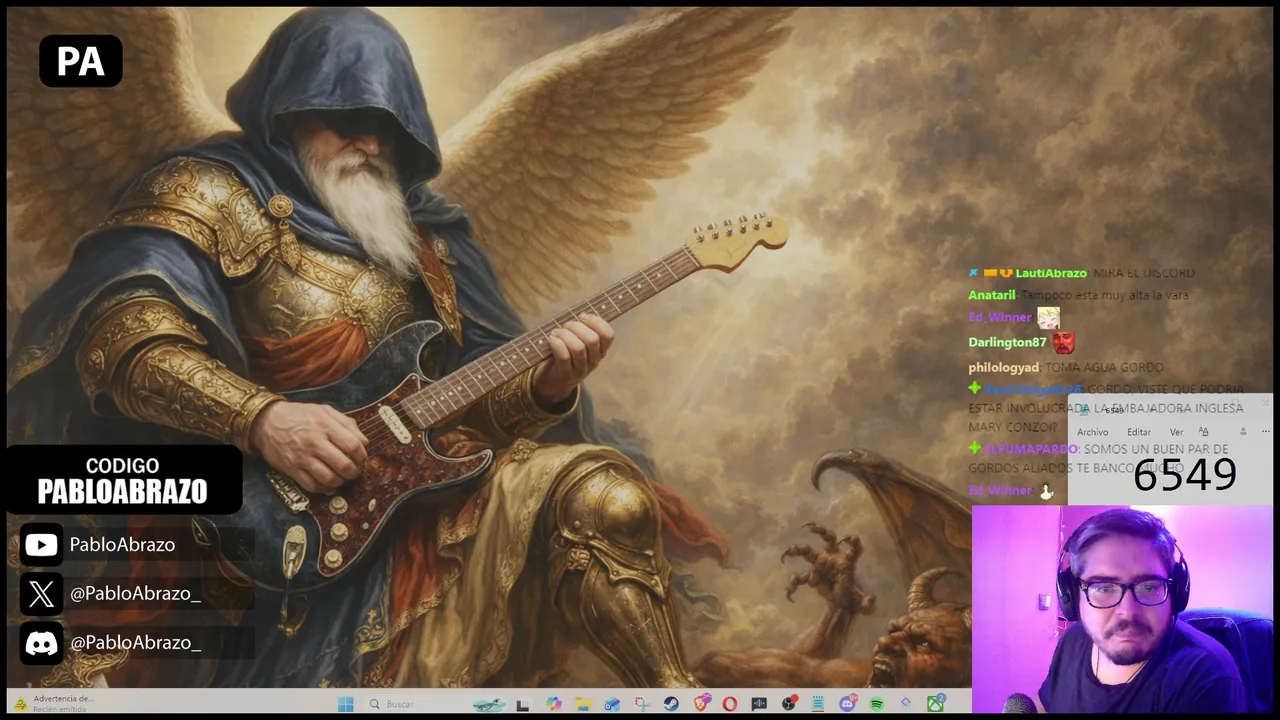This screenshot has width=1280, height=720.
Task: Select the 6549 tab title in Notepad
Action: point(1114,410)
